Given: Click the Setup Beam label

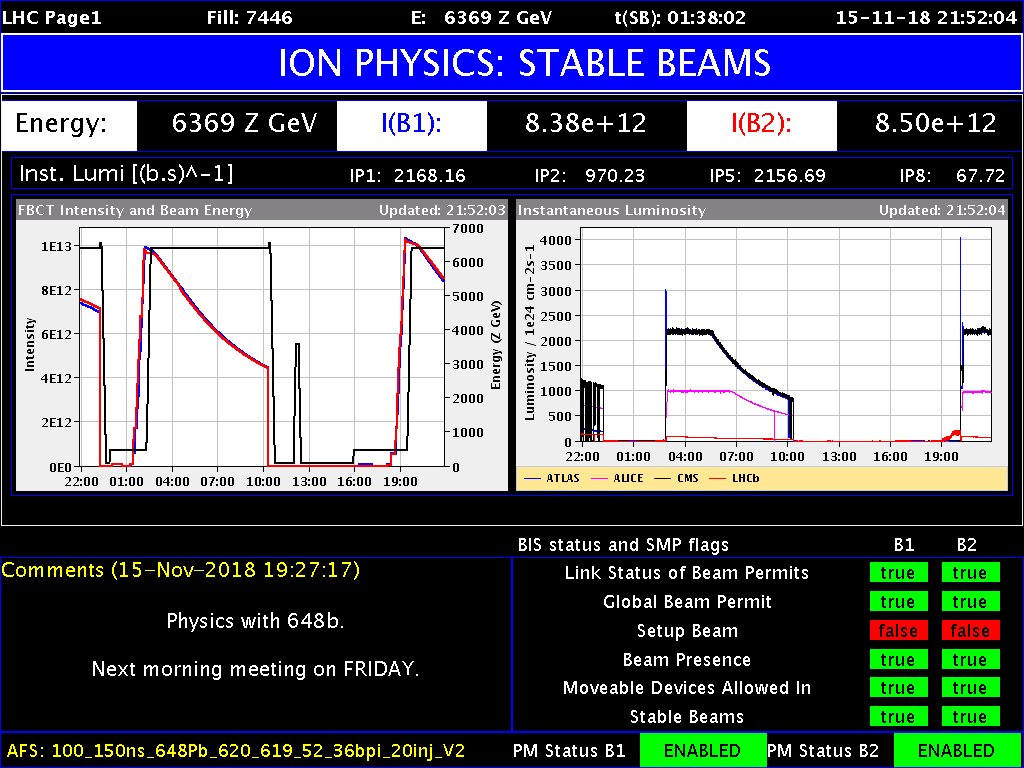Looking at the screenshot, I should coord(687,631).
